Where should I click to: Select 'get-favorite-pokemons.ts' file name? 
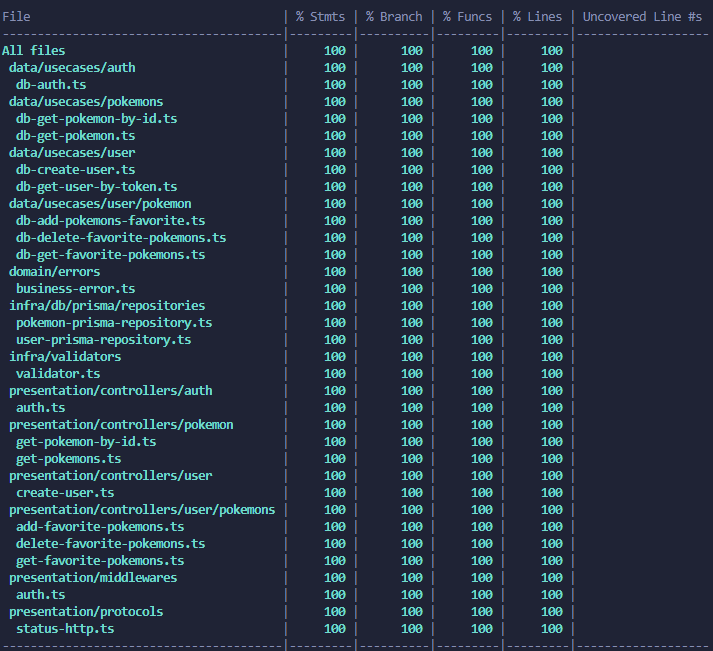tap(100, 561)
